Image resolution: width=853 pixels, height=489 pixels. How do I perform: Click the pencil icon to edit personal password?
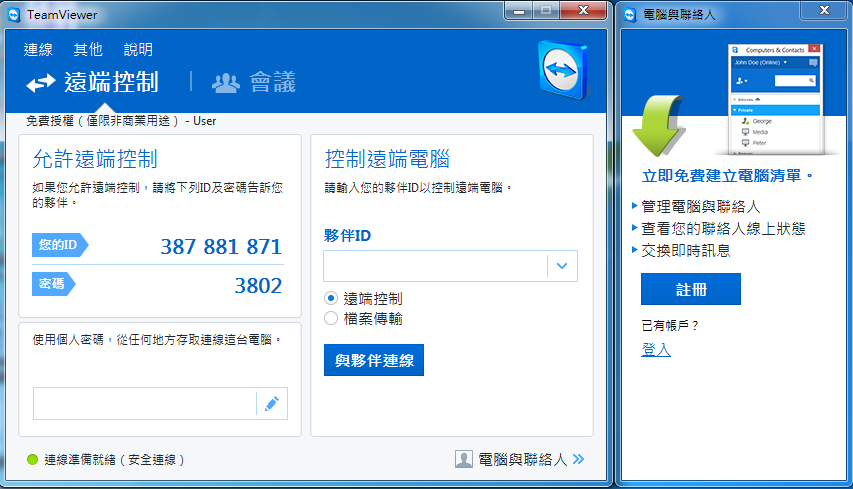tap(271, 404)
